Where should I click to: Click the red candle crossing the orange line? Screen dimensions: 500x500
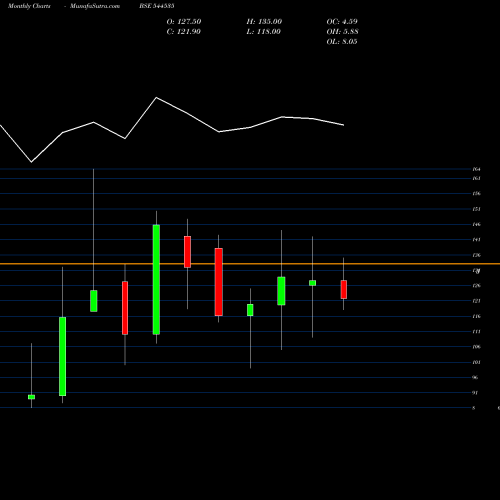coord(187,252)
